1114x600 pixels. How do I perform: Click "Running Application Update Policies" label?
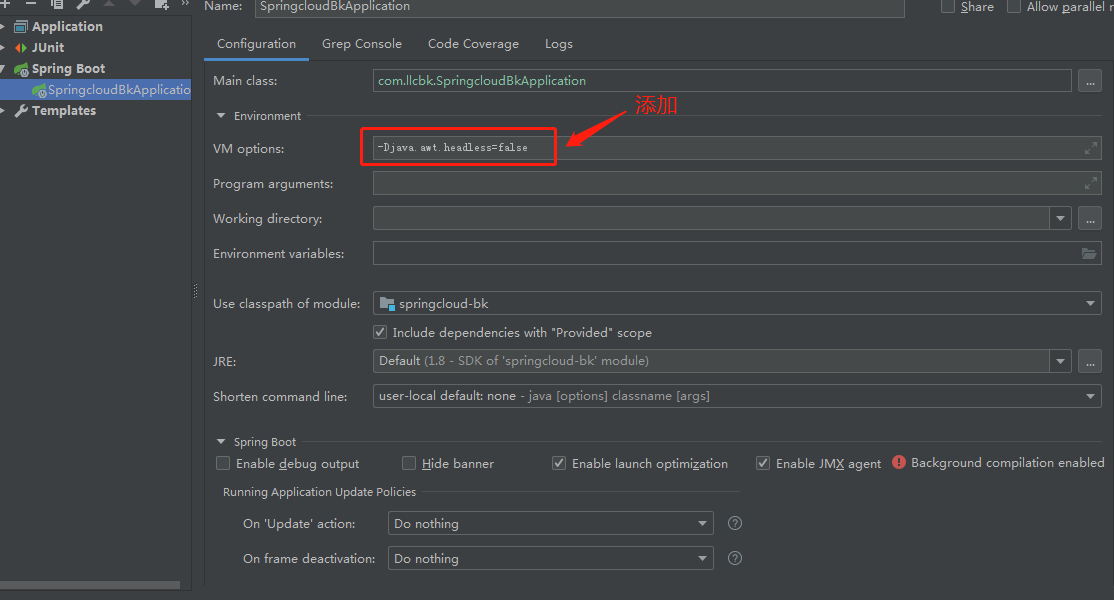[319, 492]
